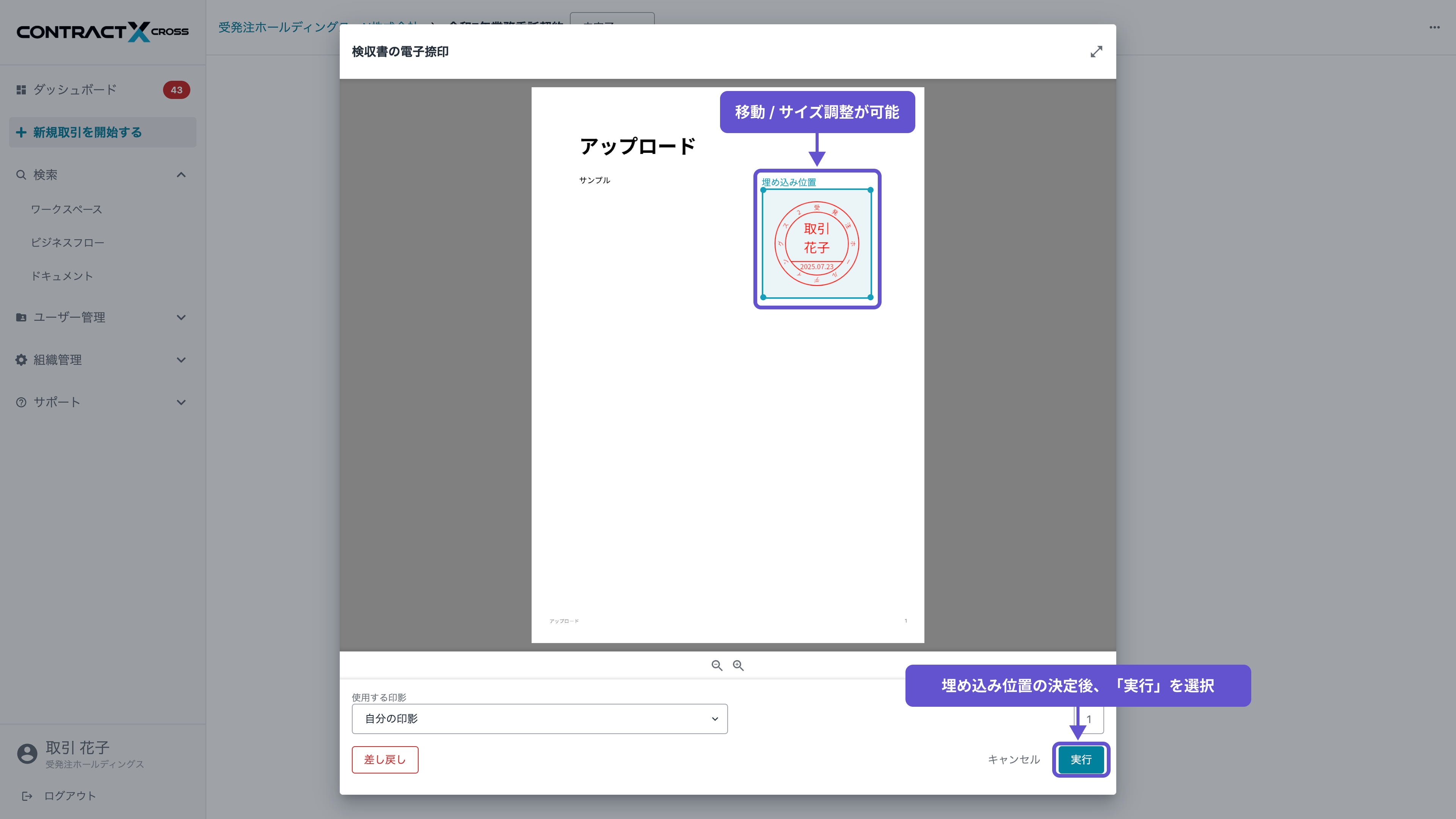Expand the dialog with the fullscreen arrows icon
Viewport: 1456px width, 819px height.
point(1097,52)
